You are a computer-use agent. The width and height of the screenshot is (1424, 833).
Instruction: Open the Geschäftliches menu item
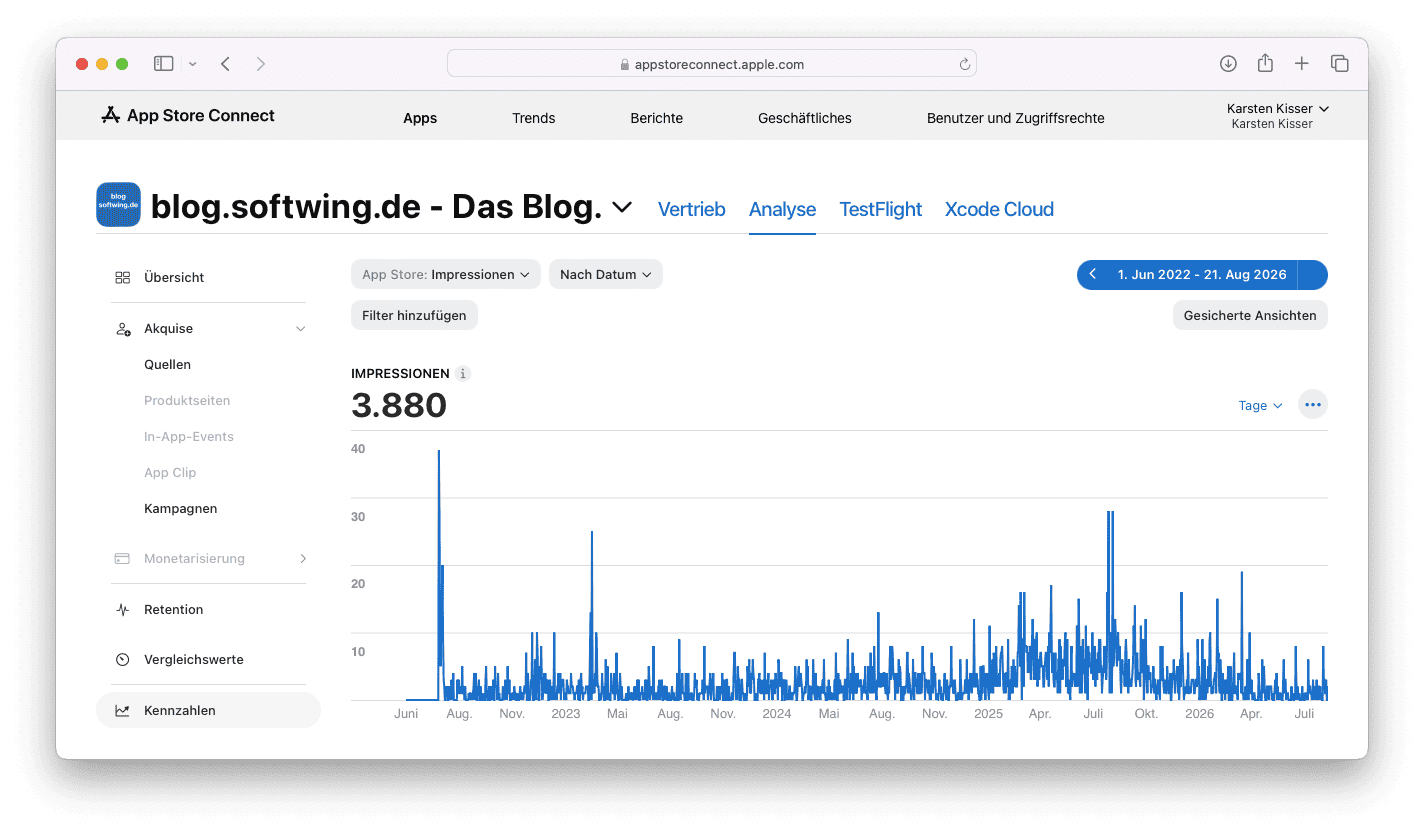pyautogui.click(x=805, y=118)
